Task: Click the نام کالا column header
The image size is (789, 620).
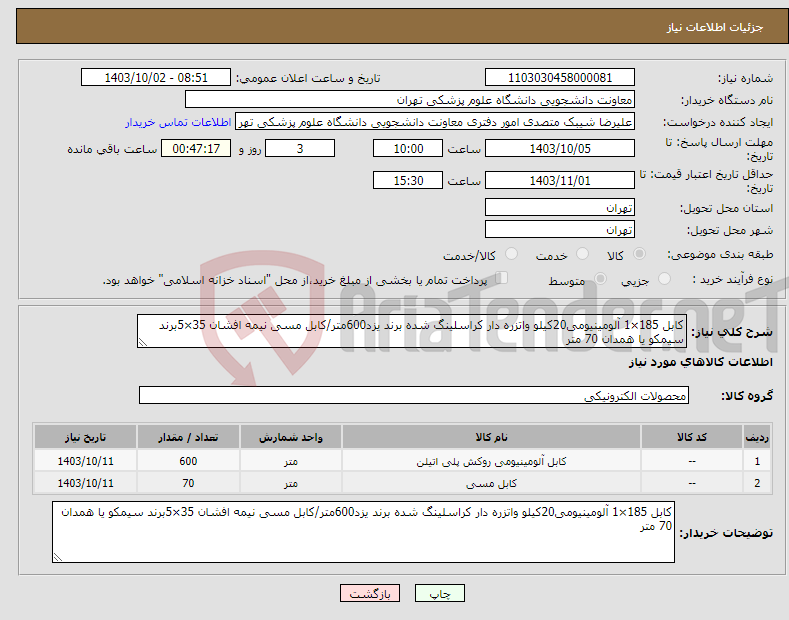Action: 491,437
